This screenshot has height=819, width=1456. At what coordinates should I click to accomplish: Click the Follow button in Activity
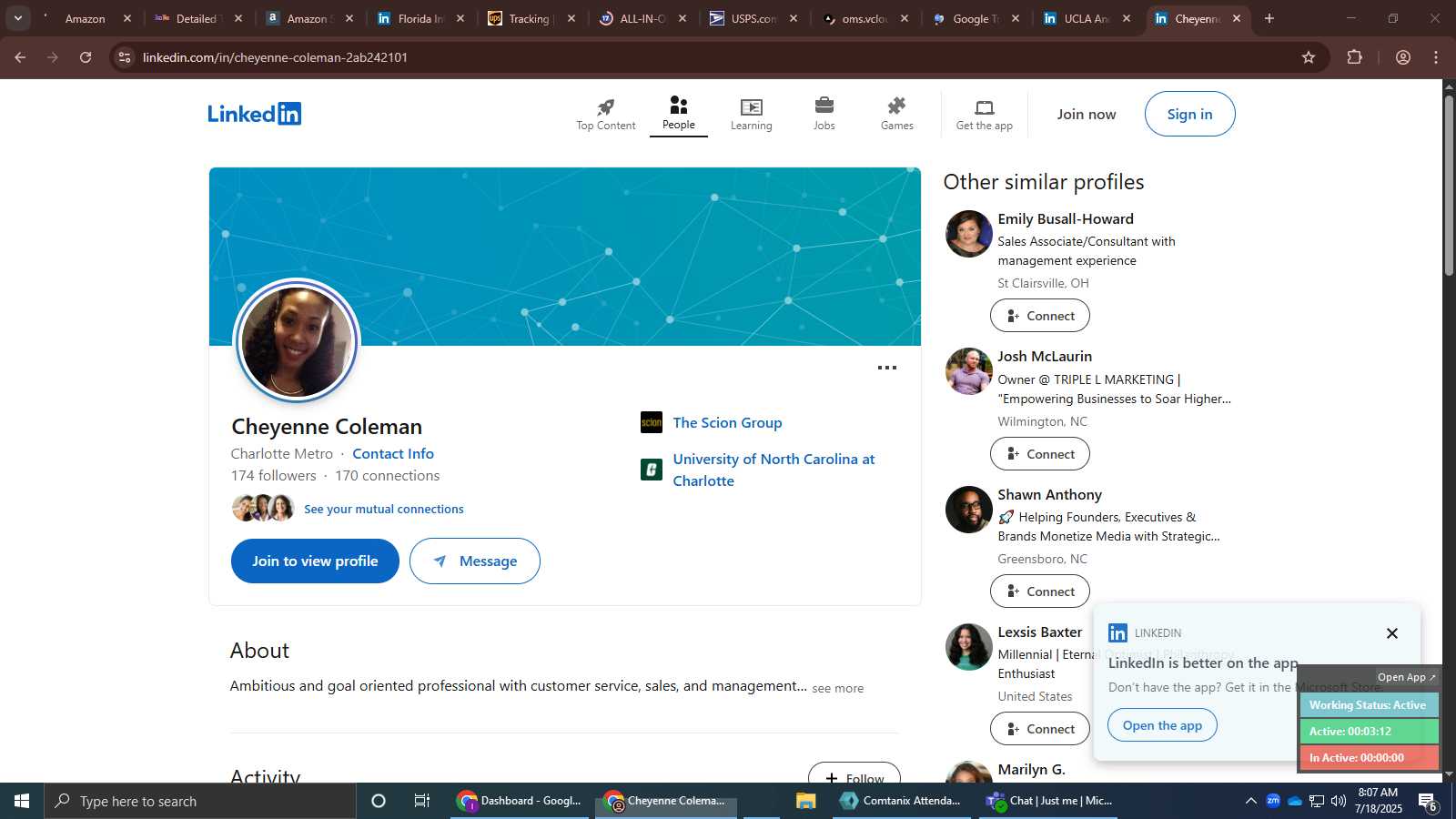click(x=854, y=774)
